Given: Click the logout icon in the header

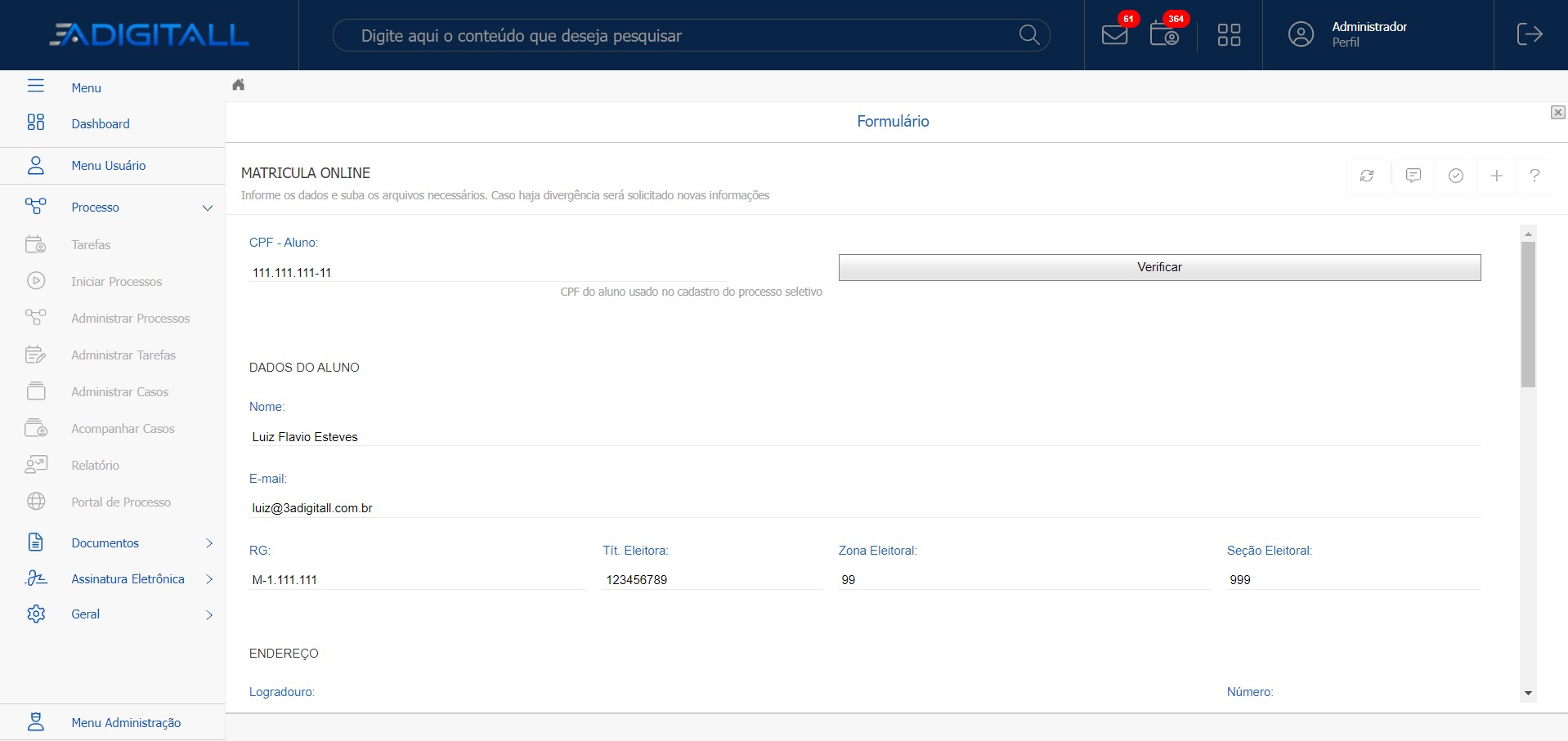Looking at the screenshot, I should 1530,34.
